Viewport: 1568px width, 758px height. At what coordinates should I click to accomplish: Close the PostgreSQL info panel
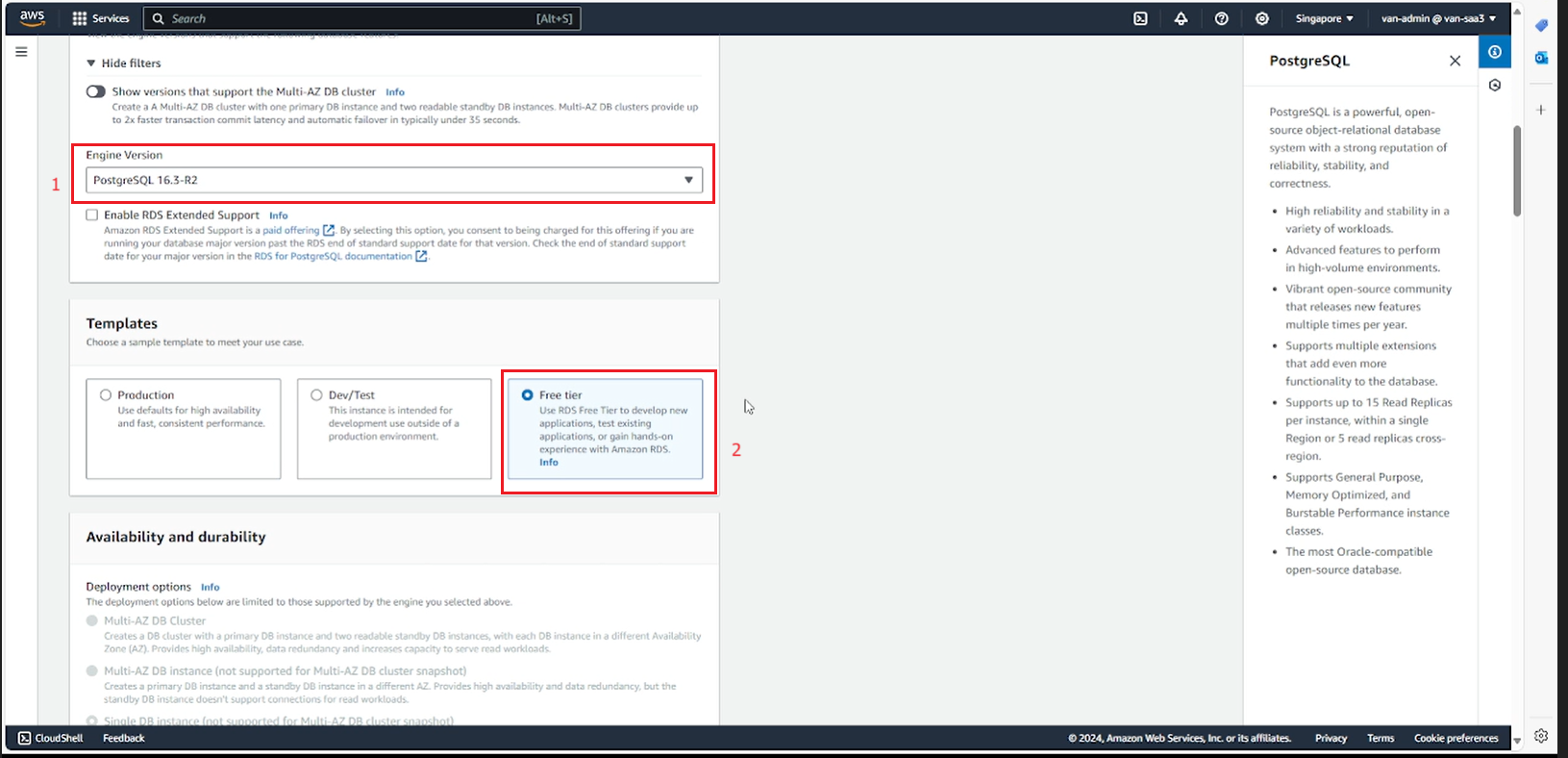1455,61
